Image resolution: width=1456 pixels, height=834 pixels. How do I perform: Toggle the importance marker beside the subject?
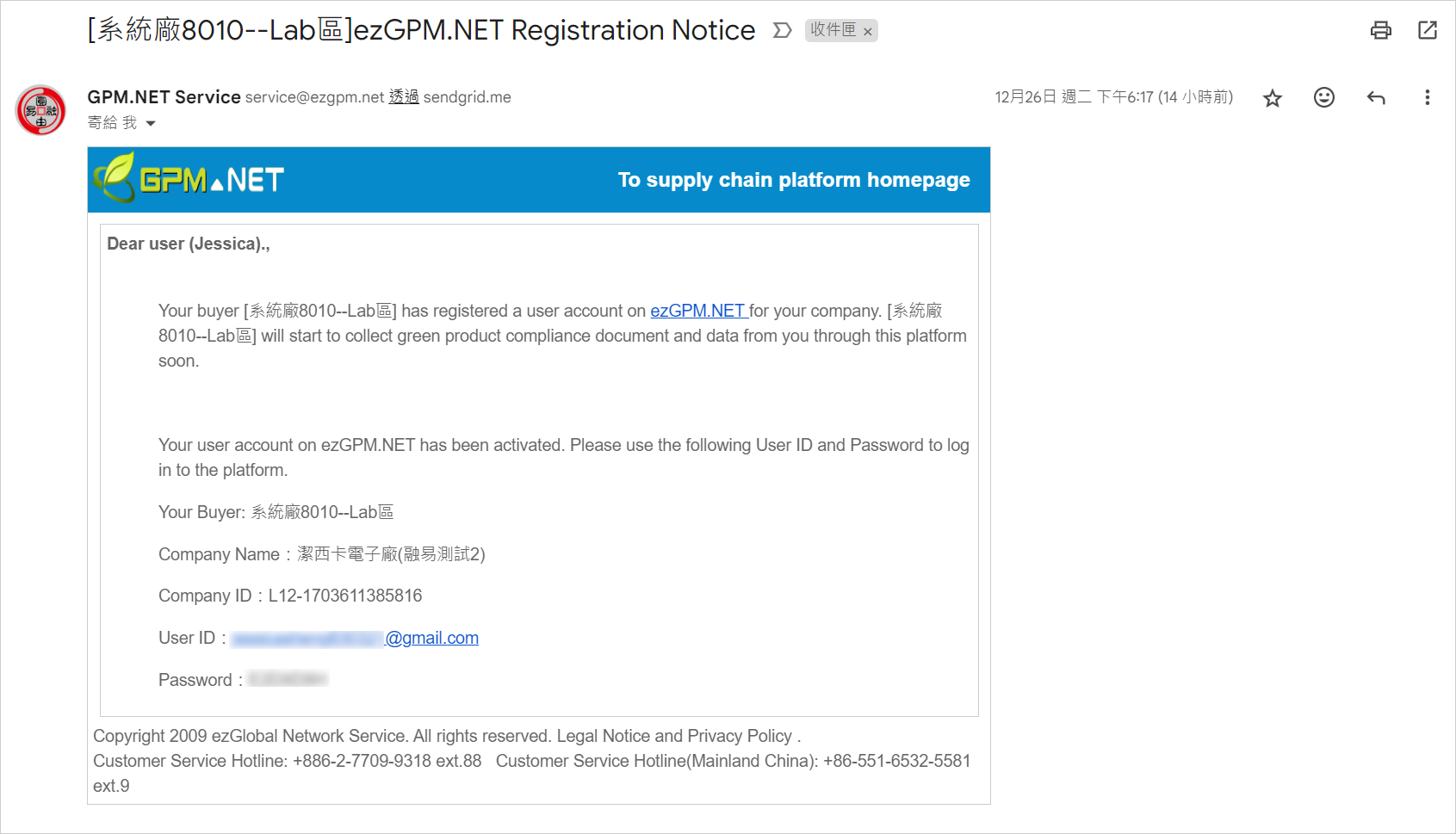782,31
